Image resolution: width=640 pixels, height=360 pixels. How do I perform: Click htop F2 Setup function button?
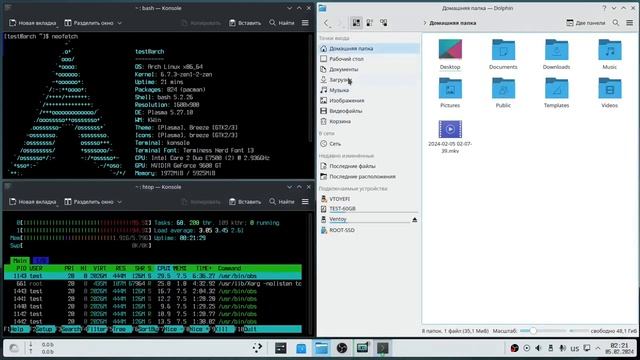pyautogui.click(x=43, y=329)
